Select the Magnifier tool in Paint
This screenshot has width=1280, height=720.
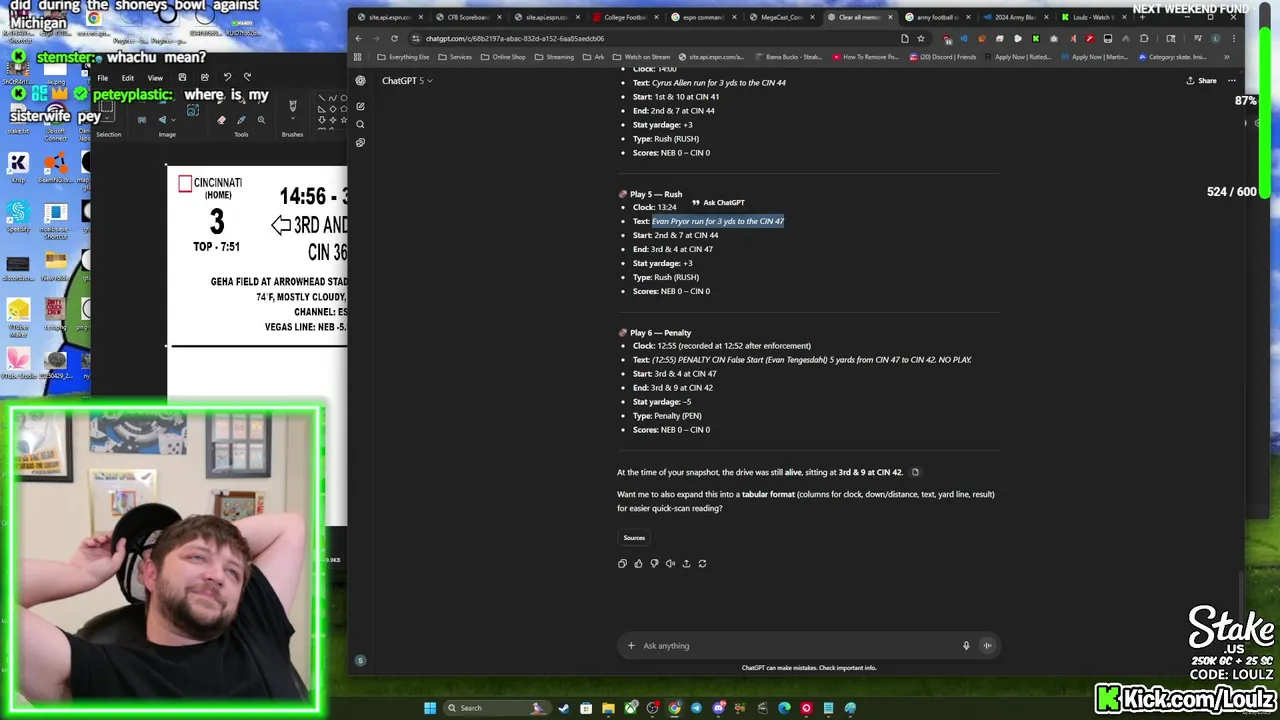(261, 120)
